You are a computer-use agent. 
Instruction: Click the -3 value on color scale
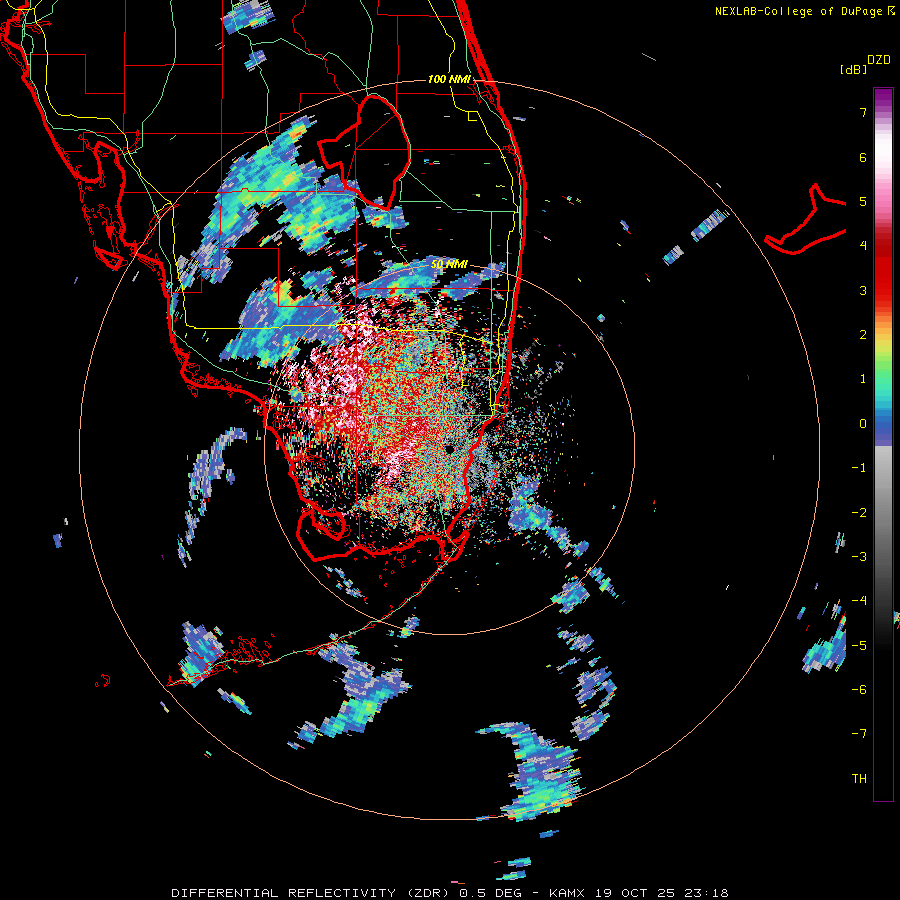[x=859, y=556]
